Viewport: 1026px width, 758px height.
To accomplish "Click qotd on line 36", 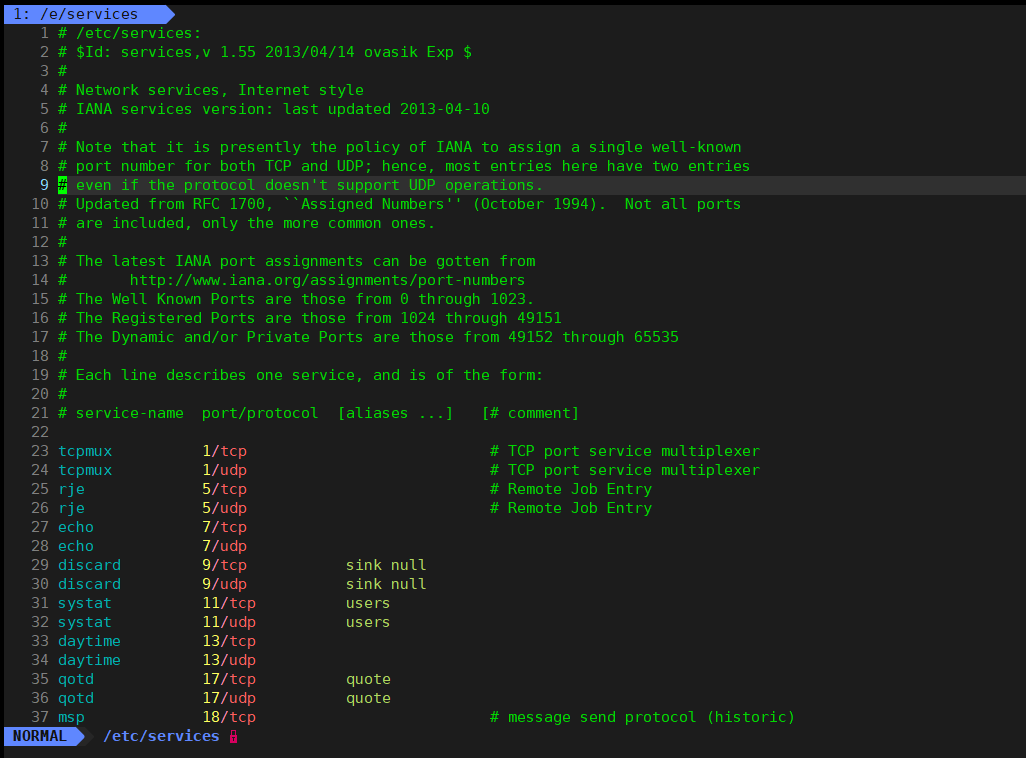I will [76, 698].
